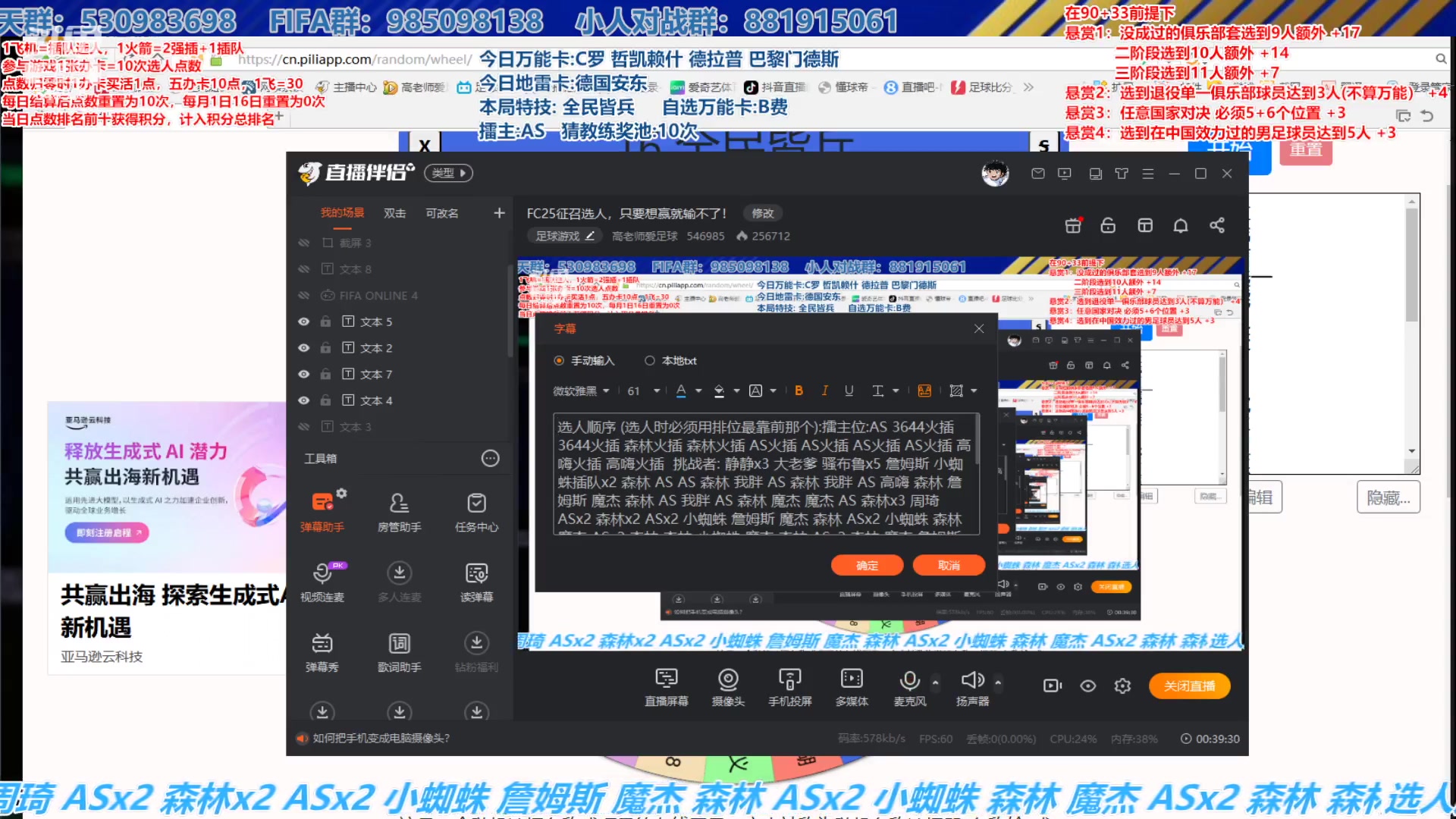Screen dimensions: 1456x819
Task: Open the live settings gear icon
Action: (1122, 686)
